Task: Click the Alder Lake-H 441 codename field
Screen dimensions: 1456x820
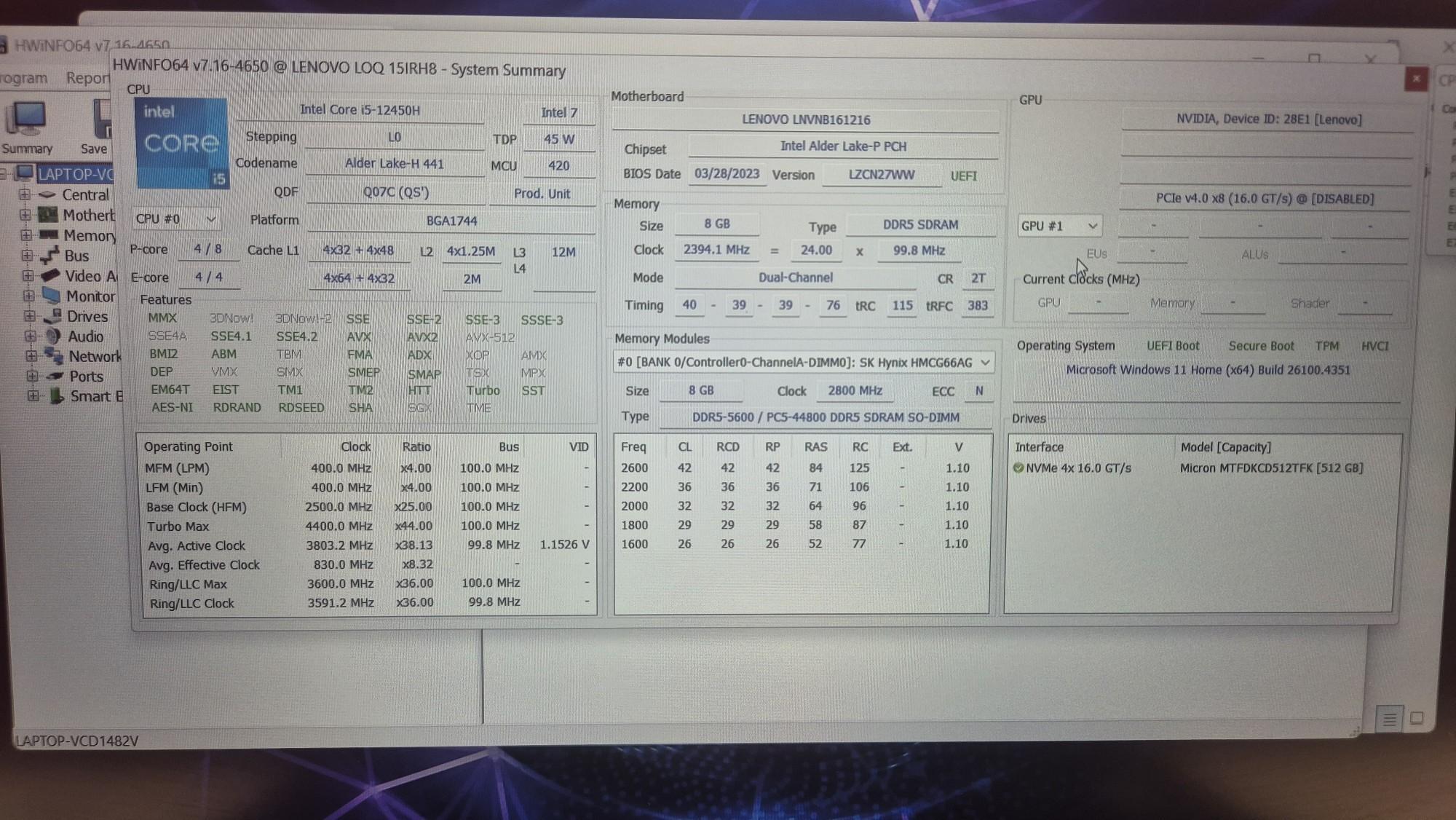Action: pyautogui.click(x=394, y=164)
